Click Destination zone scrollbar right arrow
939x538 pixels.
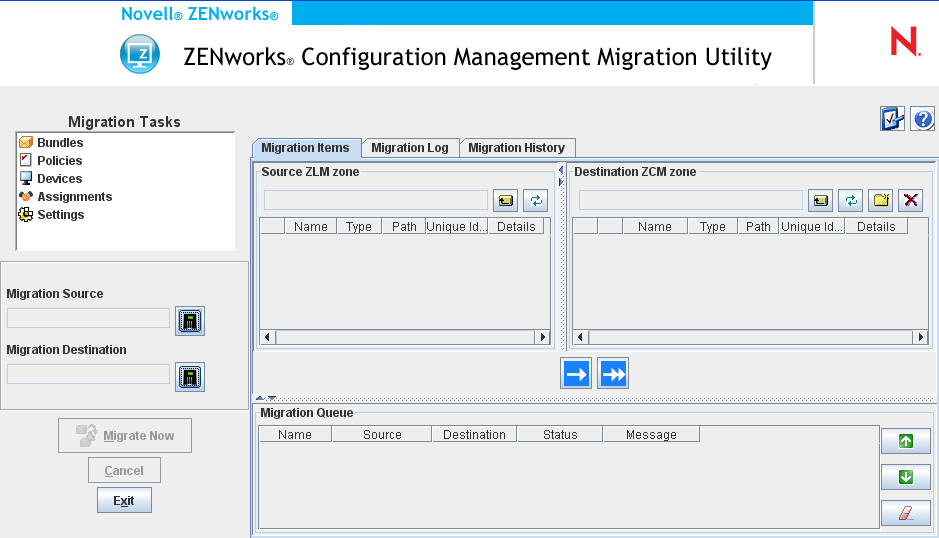pyautogui.click(x=920, y=337)
